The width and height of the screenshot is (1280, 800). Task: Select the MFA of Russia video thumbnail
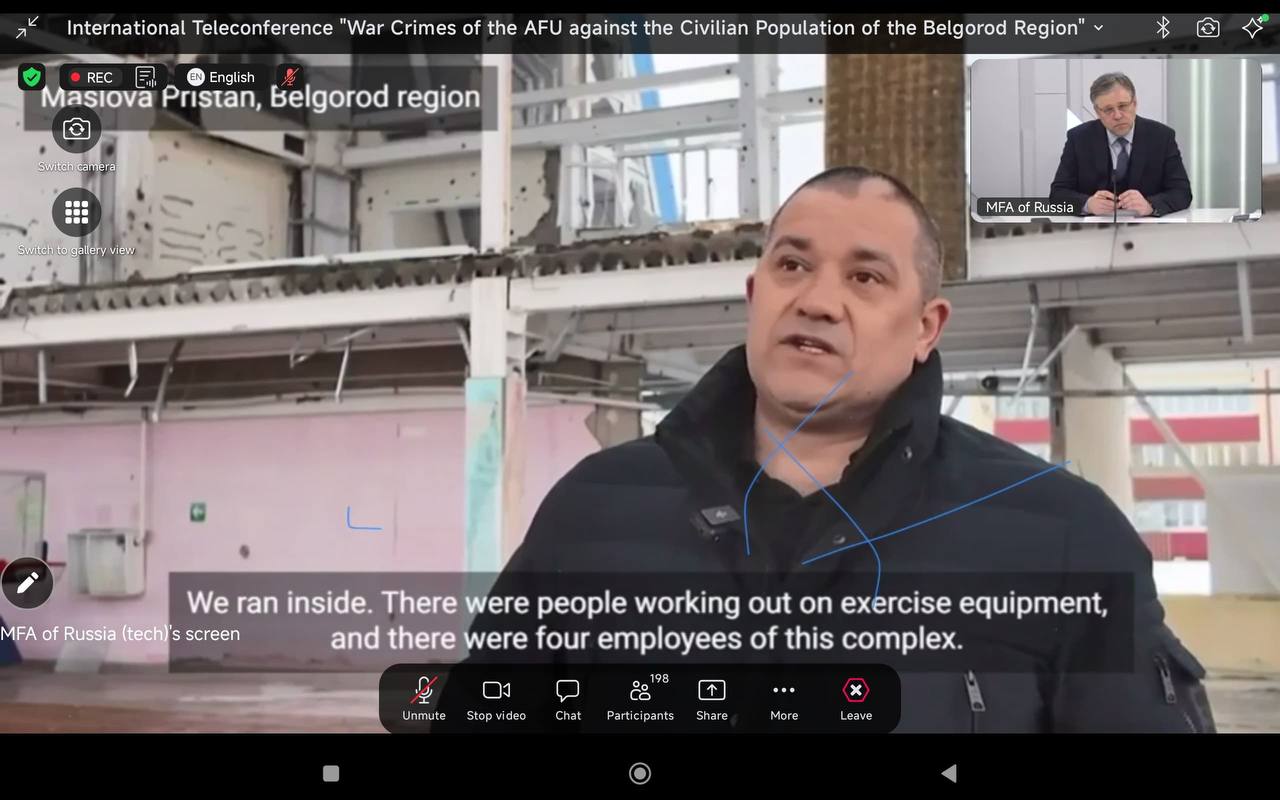(1116, 139)
